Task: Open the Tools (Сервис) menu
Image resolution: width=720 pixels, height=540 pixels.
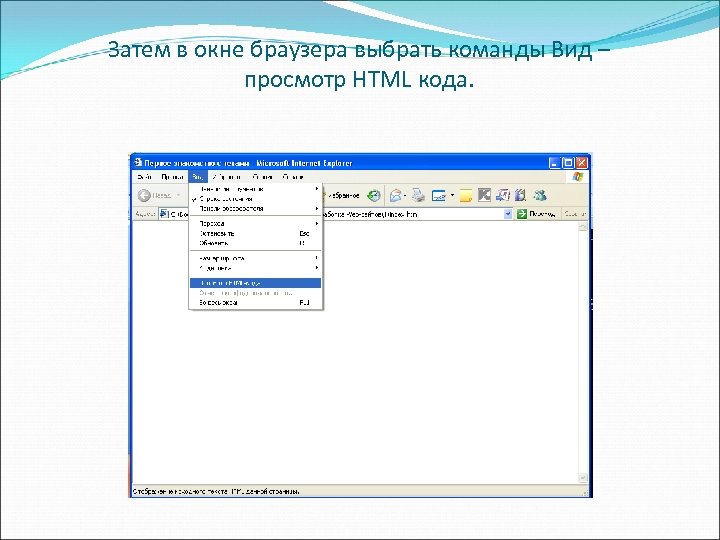Action: [x=262, y=177]
